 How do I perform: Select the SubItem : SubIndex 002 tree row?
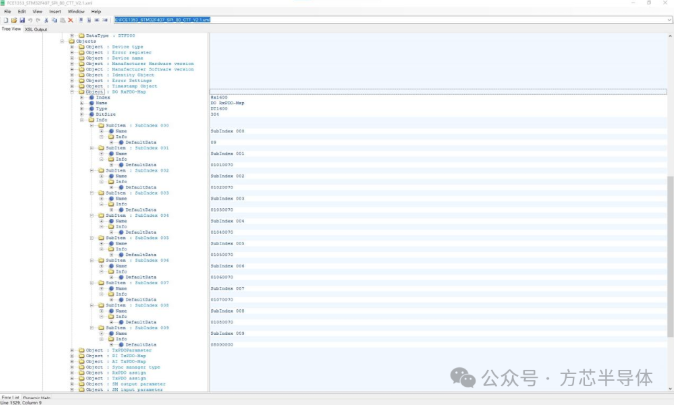tap(137, 170)
